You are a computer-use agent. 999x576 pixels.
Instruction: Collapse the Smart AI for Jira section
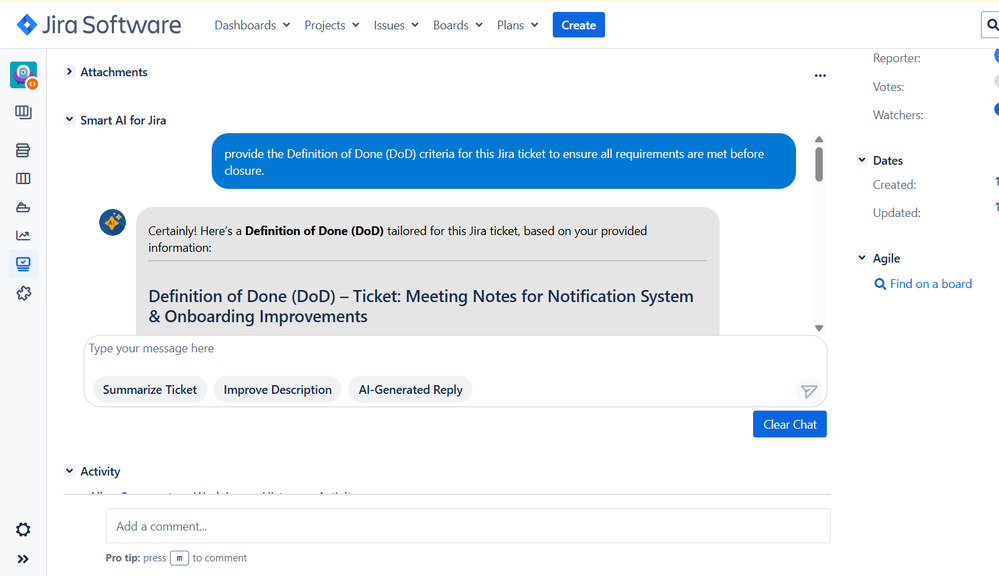[69, 120]
